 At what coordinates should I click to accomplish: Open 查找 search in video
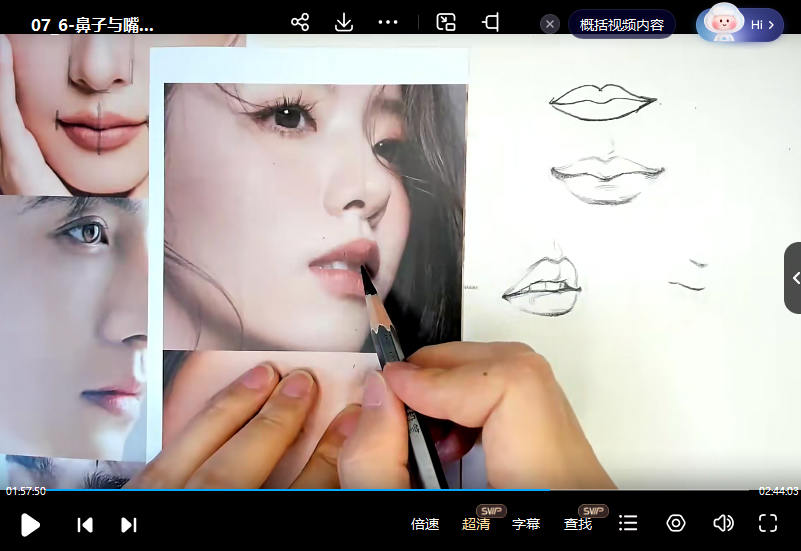click(x=578, y=524)
